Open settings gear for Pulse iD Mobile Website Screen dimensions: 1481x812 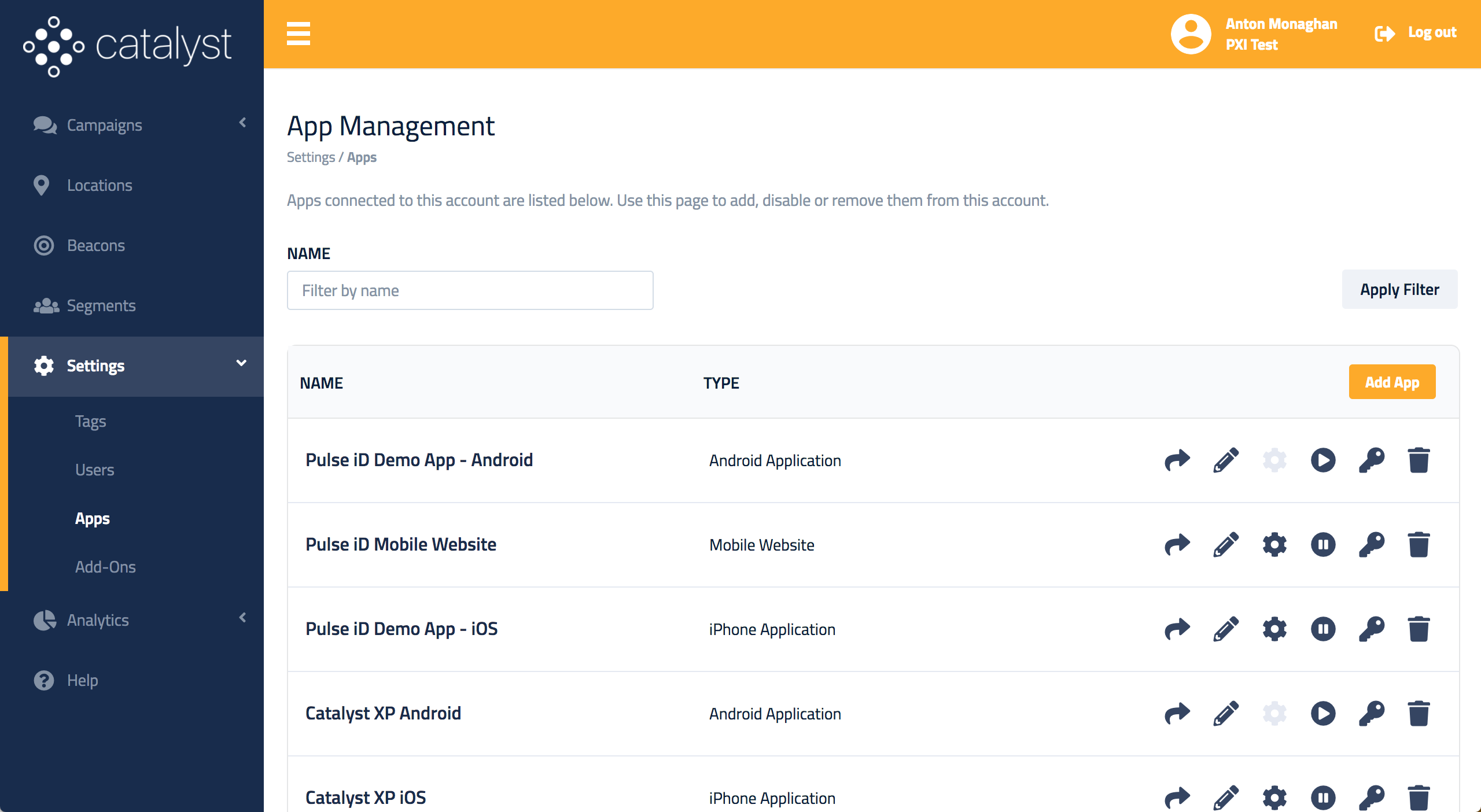point(1274,545)
